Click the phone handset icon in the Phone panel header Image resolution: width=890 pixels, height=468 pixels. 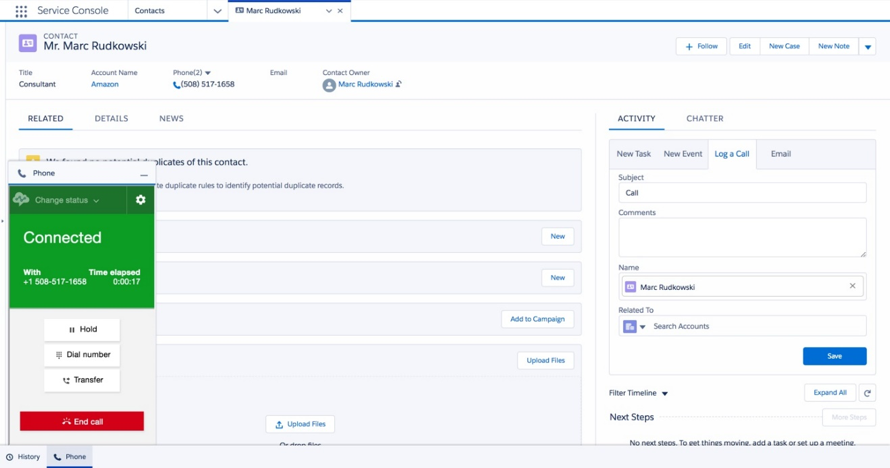[22, 174]
